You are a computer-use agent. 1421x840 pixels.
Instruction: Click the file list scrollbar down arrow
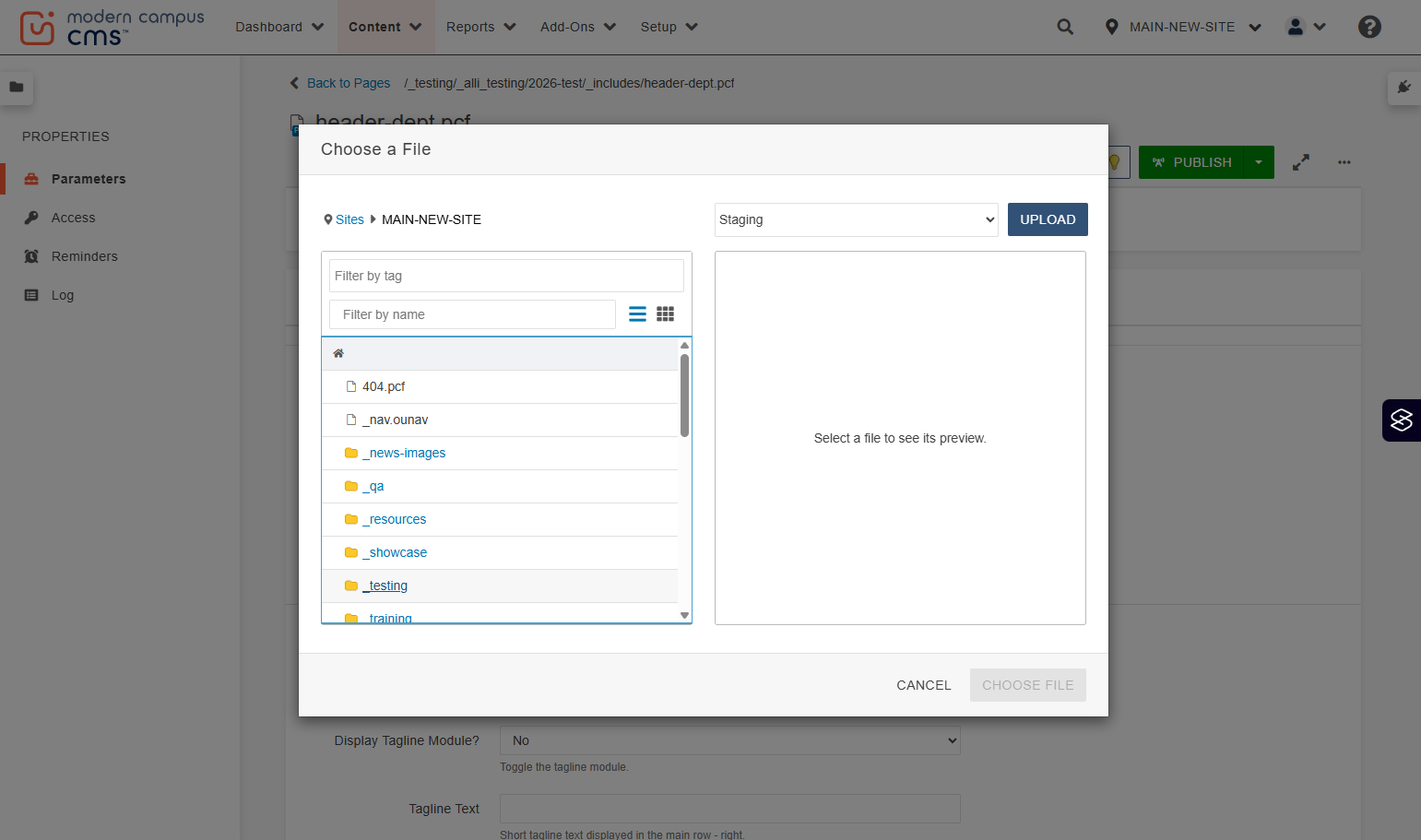point(684,615)
